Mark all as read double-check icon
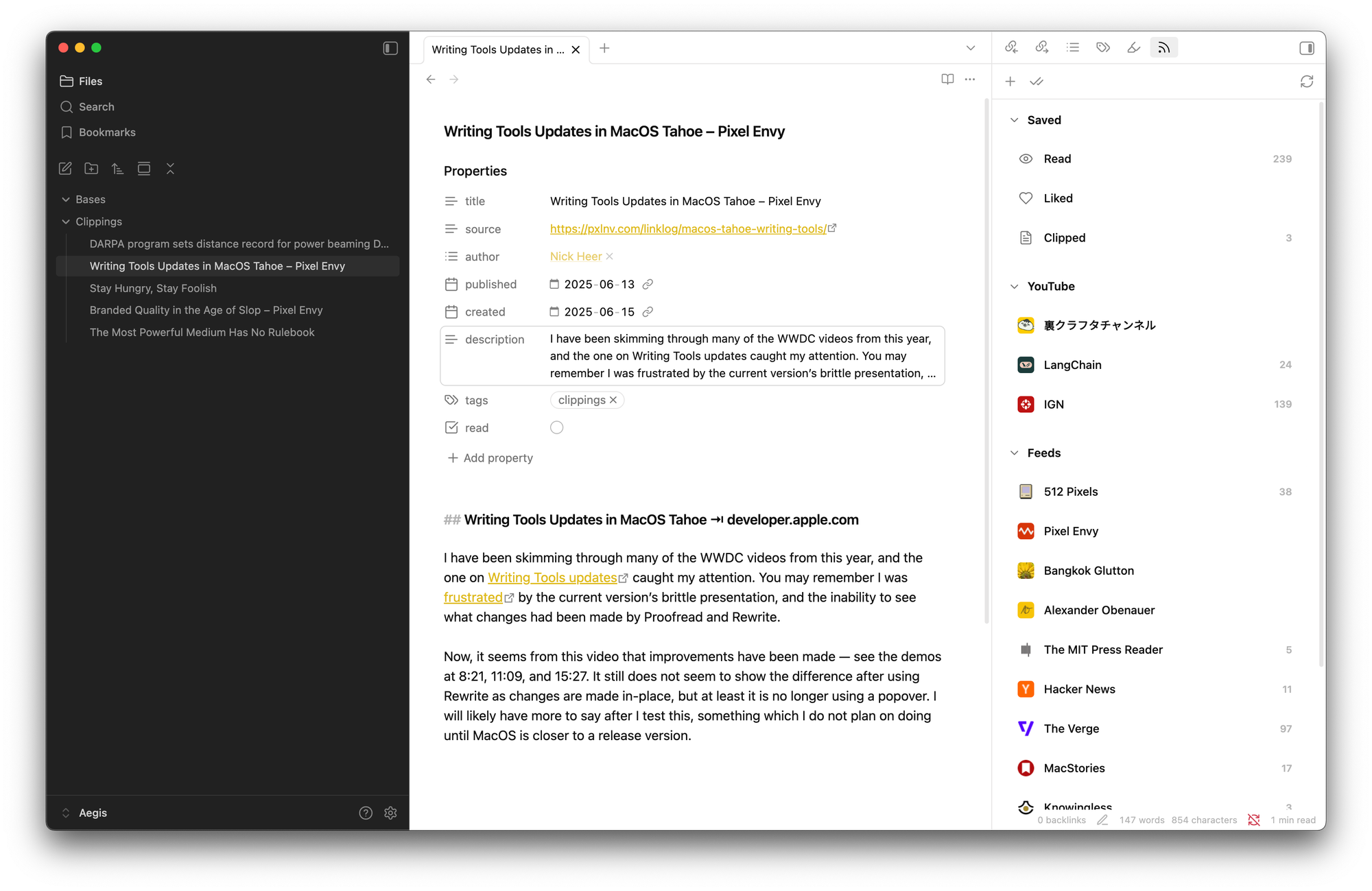Screen dimensions: 1372x891 (x=1037, y=82)
